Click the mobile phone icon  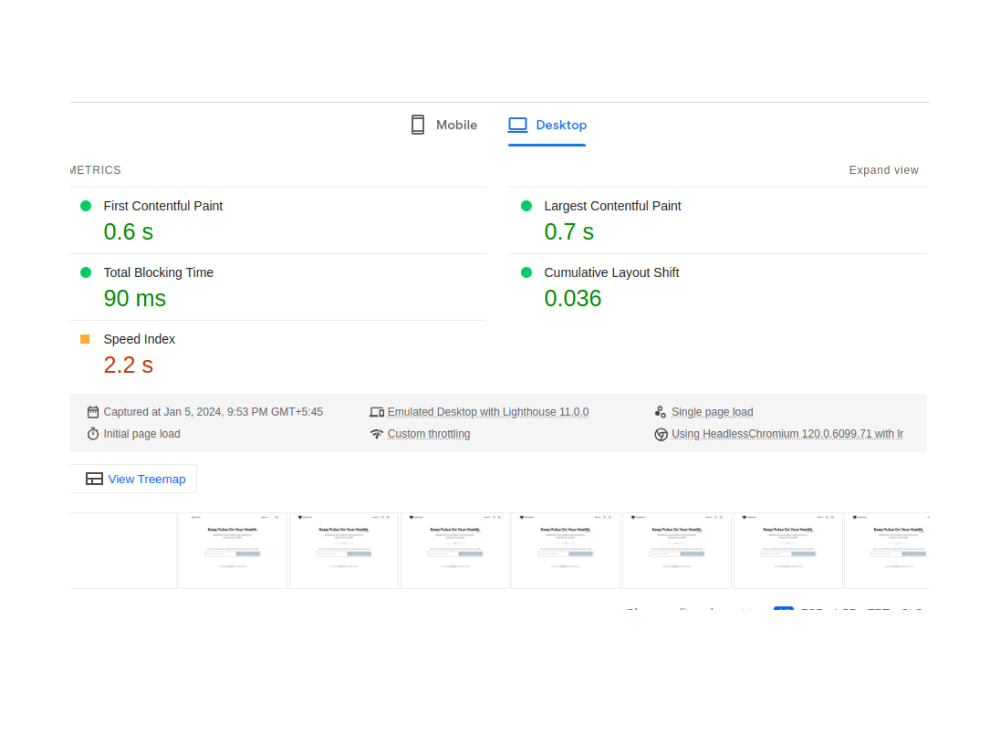[x=418, y=125]
